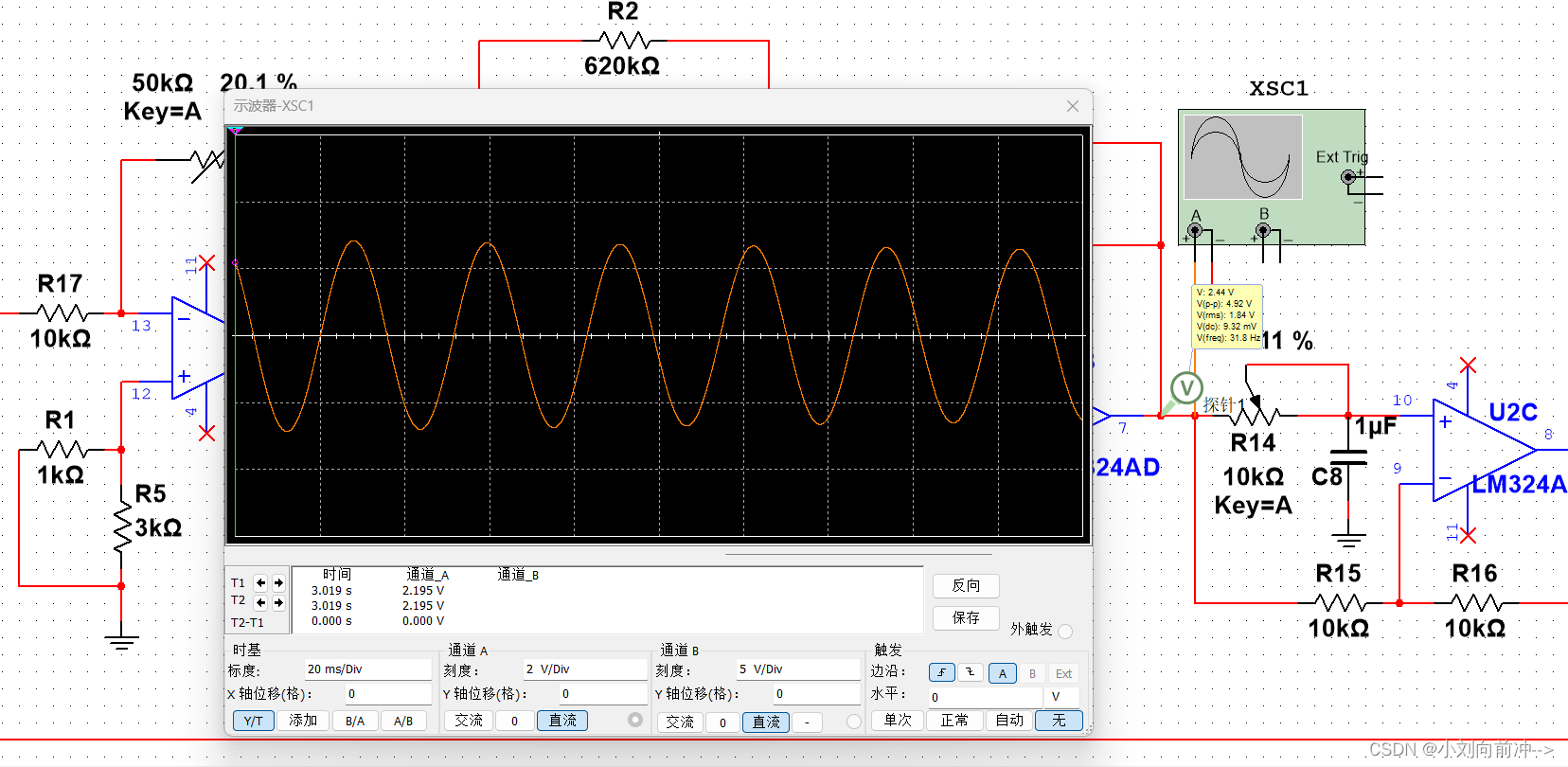Select the 50kΩ potentiometer near Key=A
Viewport: 1568px width, 767px height.
coord(208,165)
